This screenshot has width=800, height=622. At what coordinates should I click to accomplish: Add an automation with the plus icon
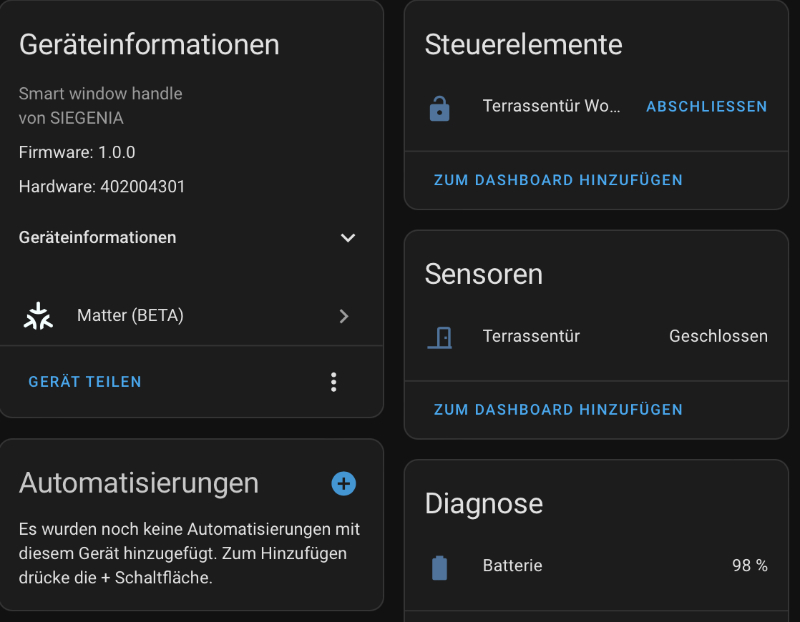pyautogui.click(x=343, y=483)
